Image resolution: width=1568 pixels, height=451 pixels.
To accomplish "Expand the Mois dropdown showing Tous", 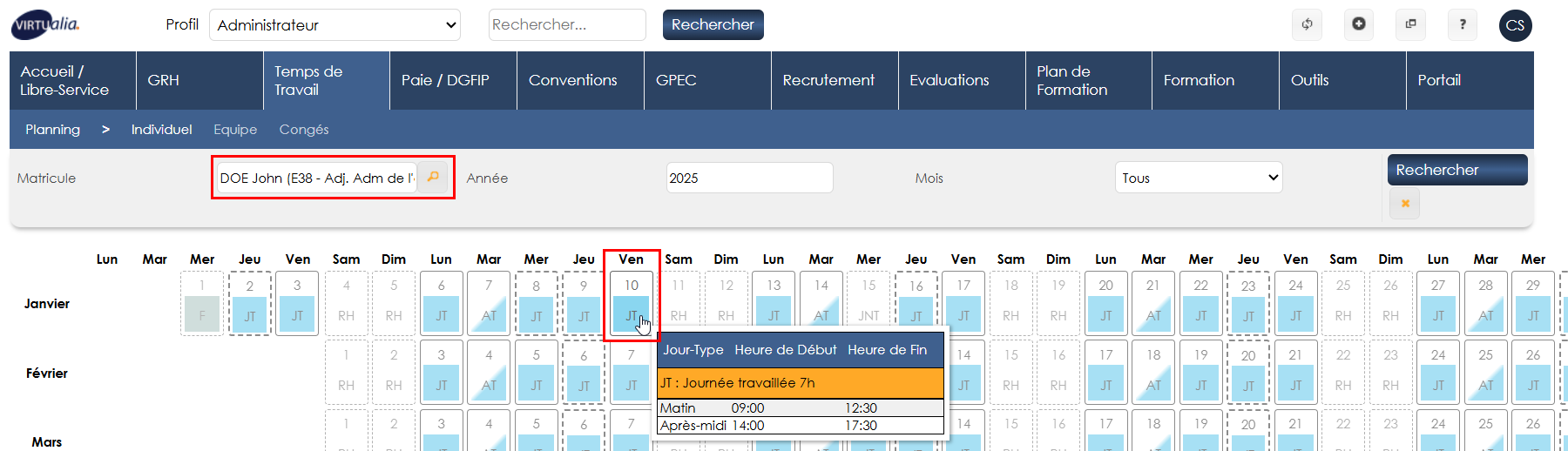I will click(1198, 178).
